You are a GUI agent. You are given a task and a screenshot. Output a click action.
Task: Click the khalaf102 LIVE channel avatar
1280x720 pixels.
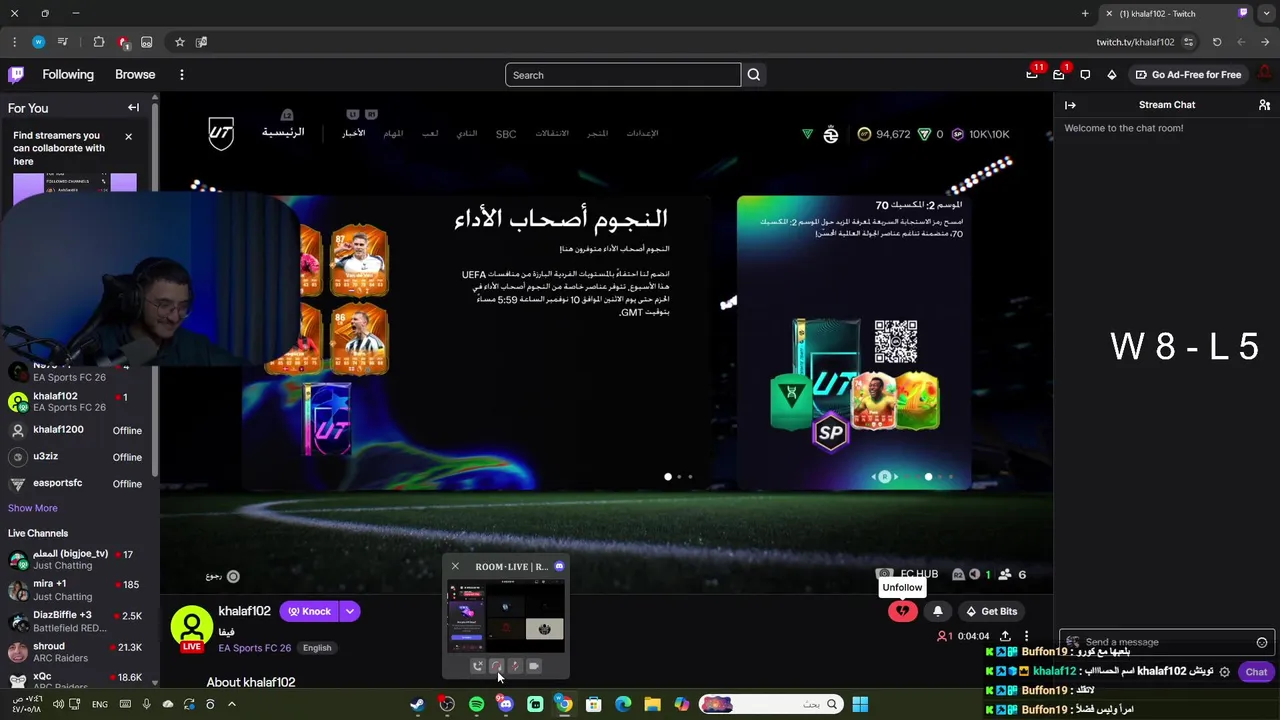(191, 629)
